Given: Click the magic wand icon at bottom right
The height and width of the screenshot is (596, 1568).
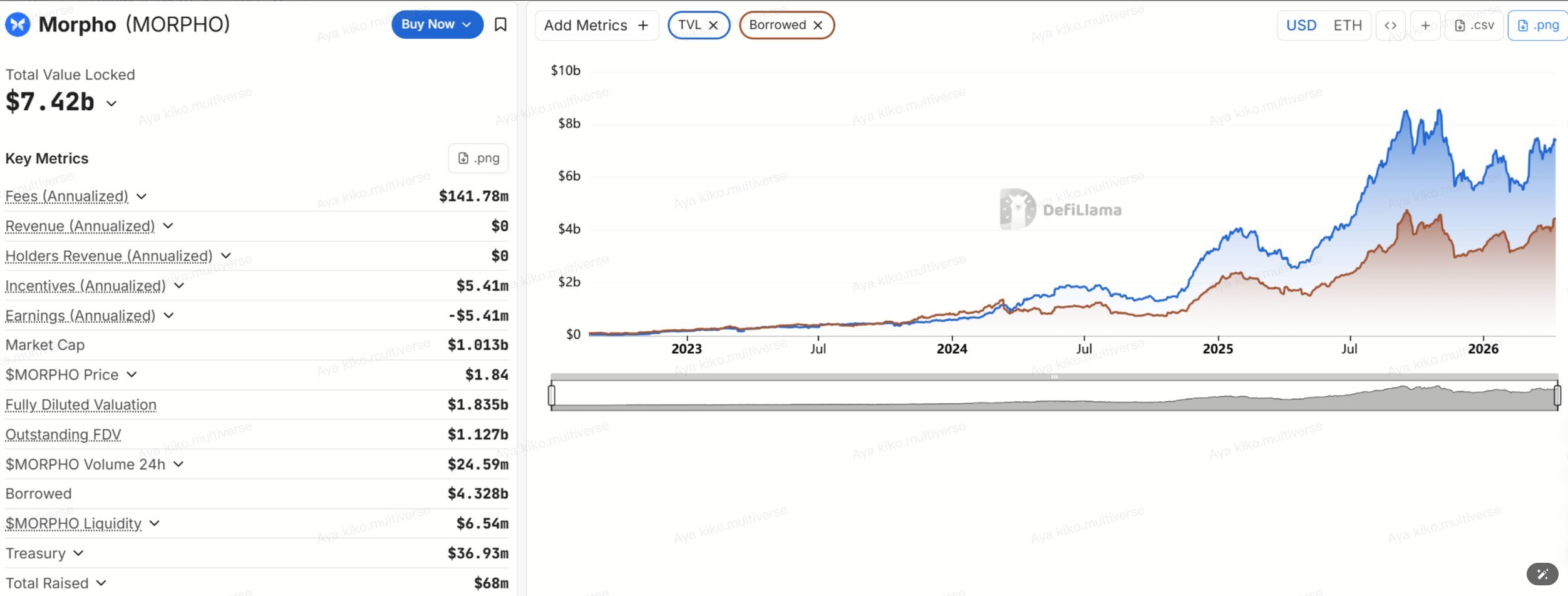Looking at the screenshot, I should pyautogui.click(x=1542, y=573).
